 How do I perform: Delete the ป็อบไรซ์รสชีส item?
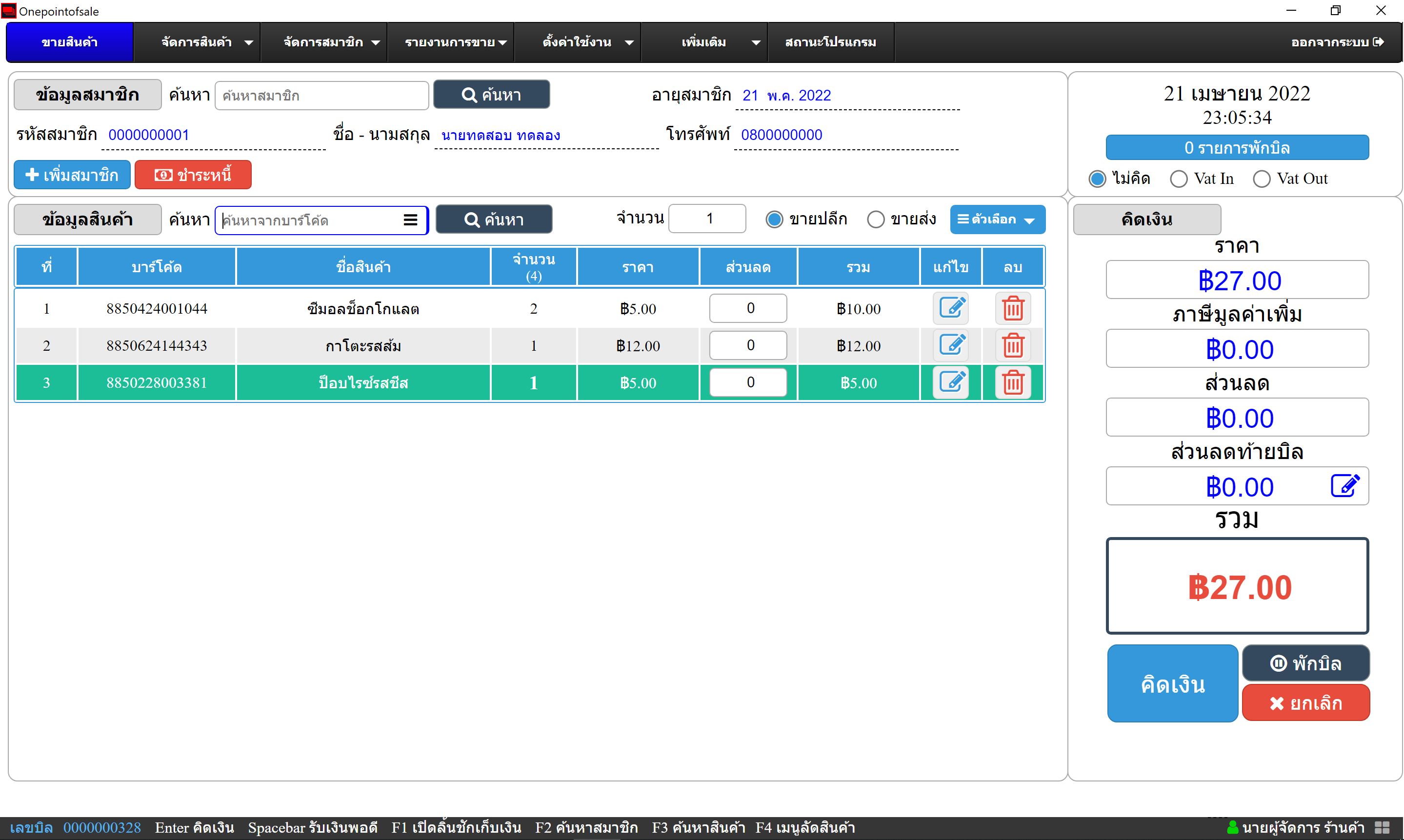click(x=1012, y=382)
